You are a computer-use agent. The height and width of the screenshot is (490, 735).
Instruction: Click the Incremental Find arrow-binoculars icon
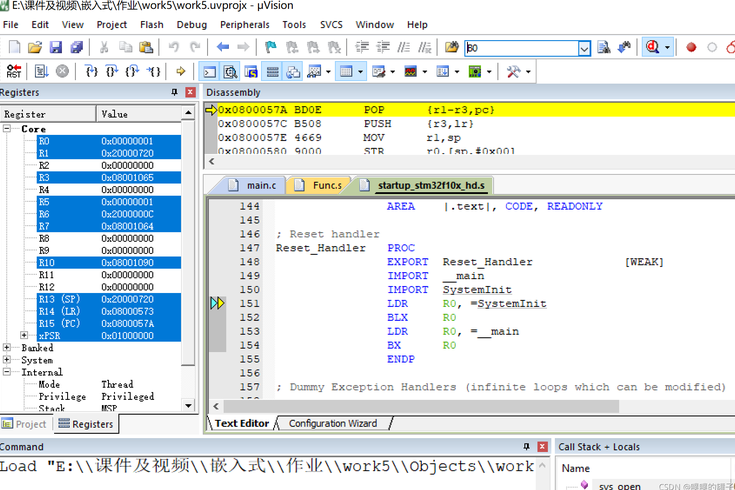pyautogui.click(x=624, y=47)
